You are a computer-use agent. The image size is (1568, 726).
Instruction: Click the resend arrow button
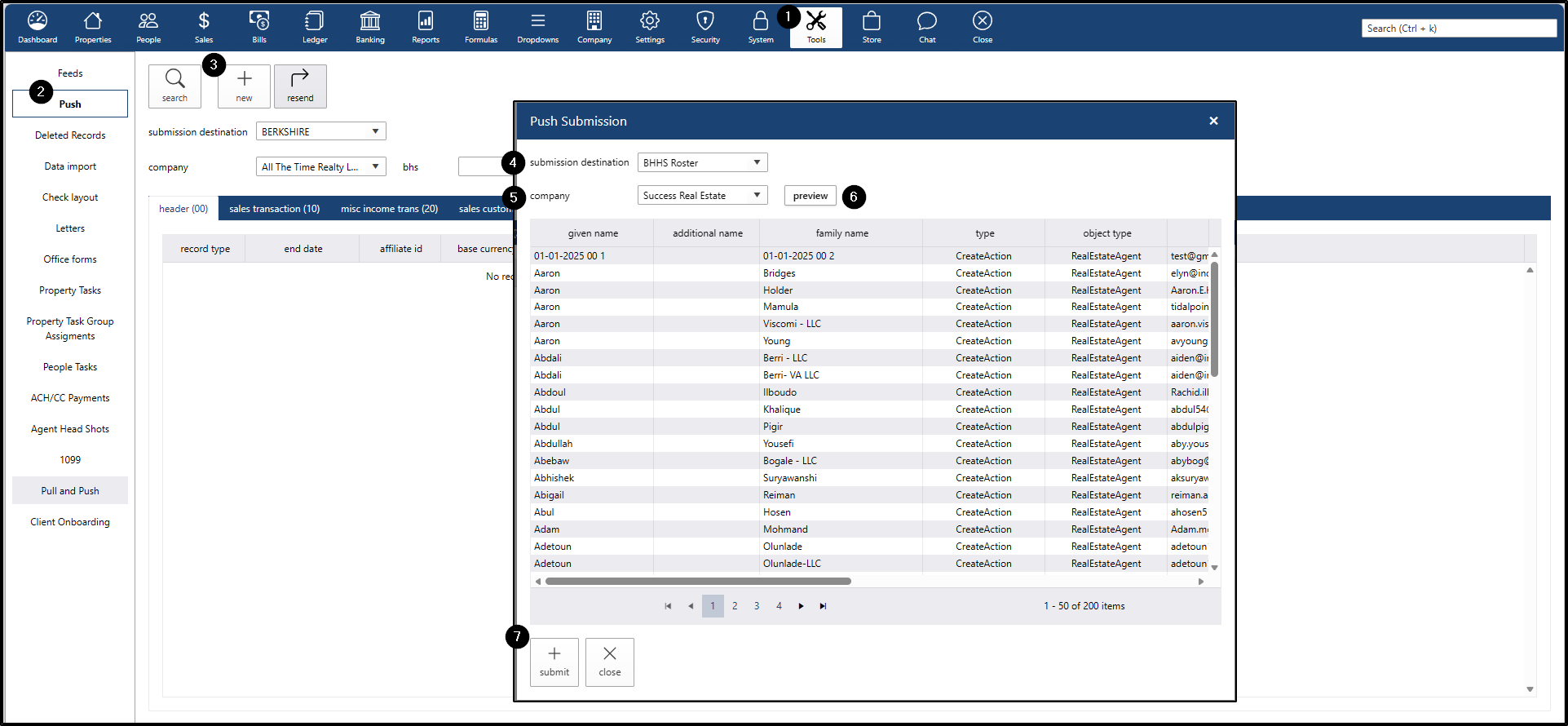[x=300, y=86]
